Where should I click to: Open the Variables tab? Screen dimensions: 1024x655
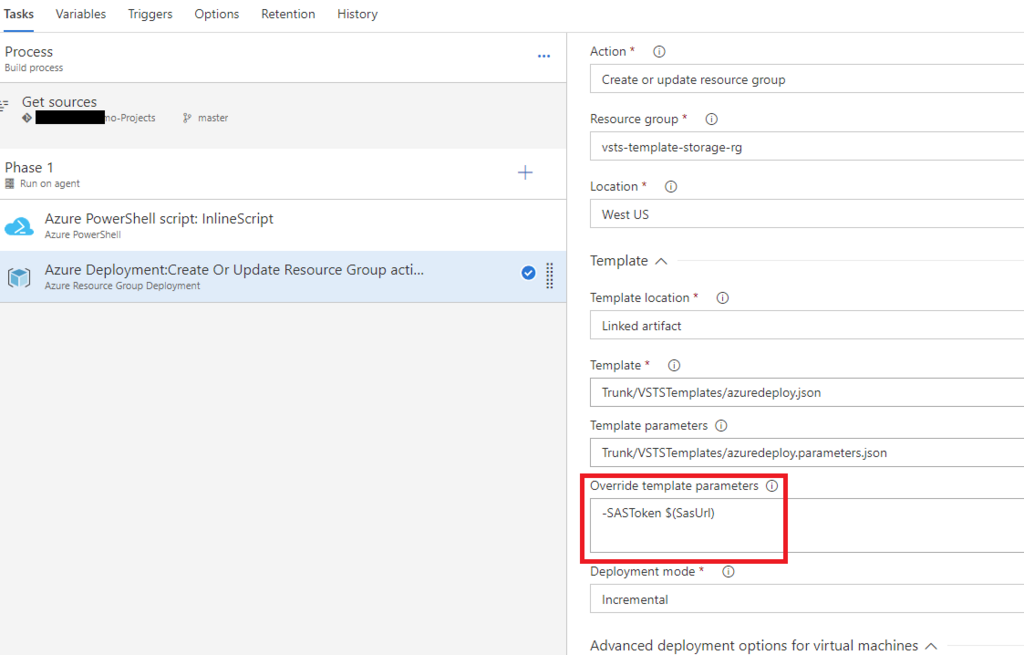pyautogui.click(x=80, y=14)
